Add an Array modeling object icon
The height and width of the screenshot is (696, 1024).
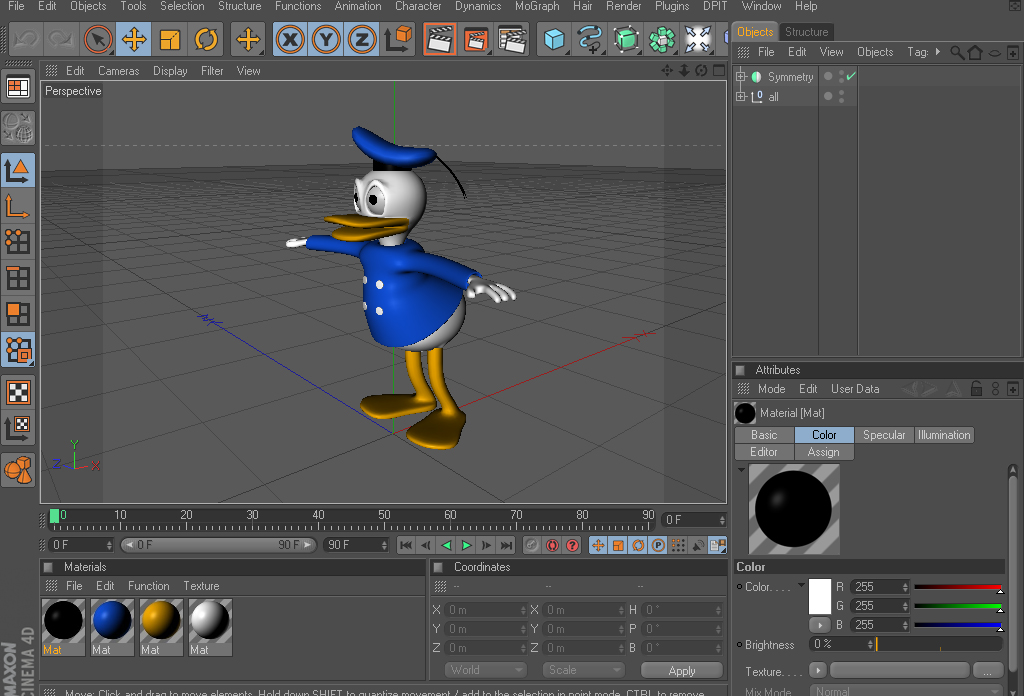click(662, 39)
